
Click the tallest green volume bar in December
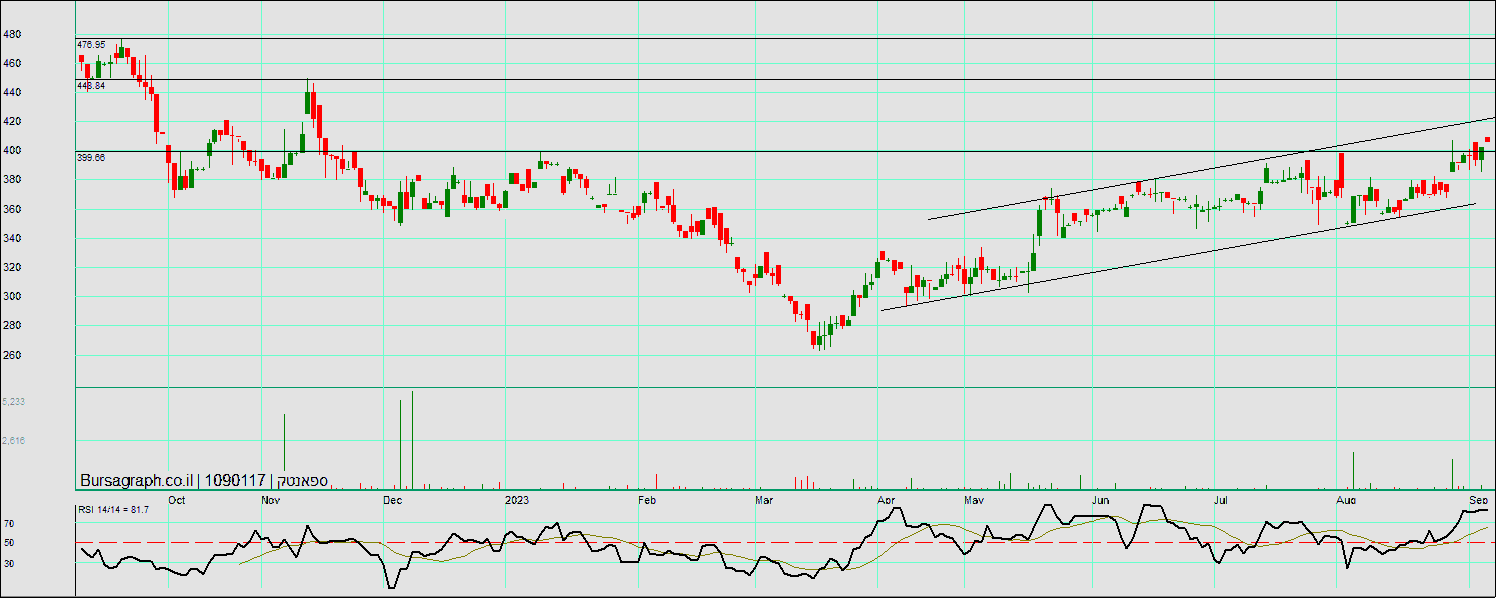(412, 440)
